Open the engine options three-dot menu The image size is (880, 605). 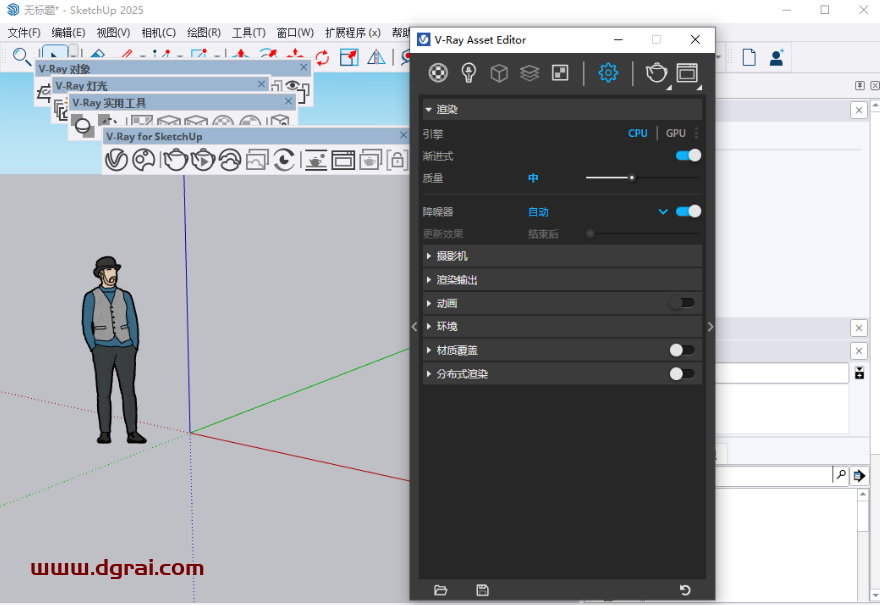pyautogui.click(x=696, y=133)
